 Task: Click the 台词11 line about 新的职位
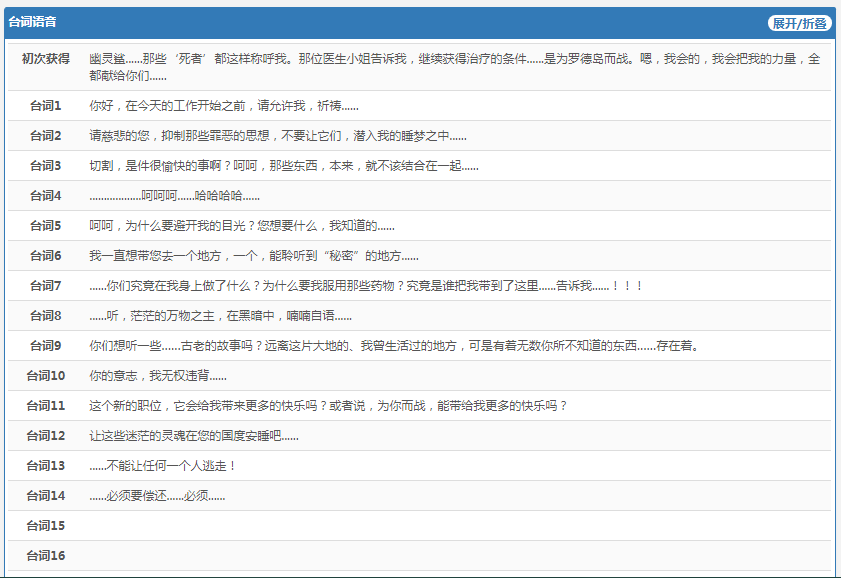[x=328, y=406]
